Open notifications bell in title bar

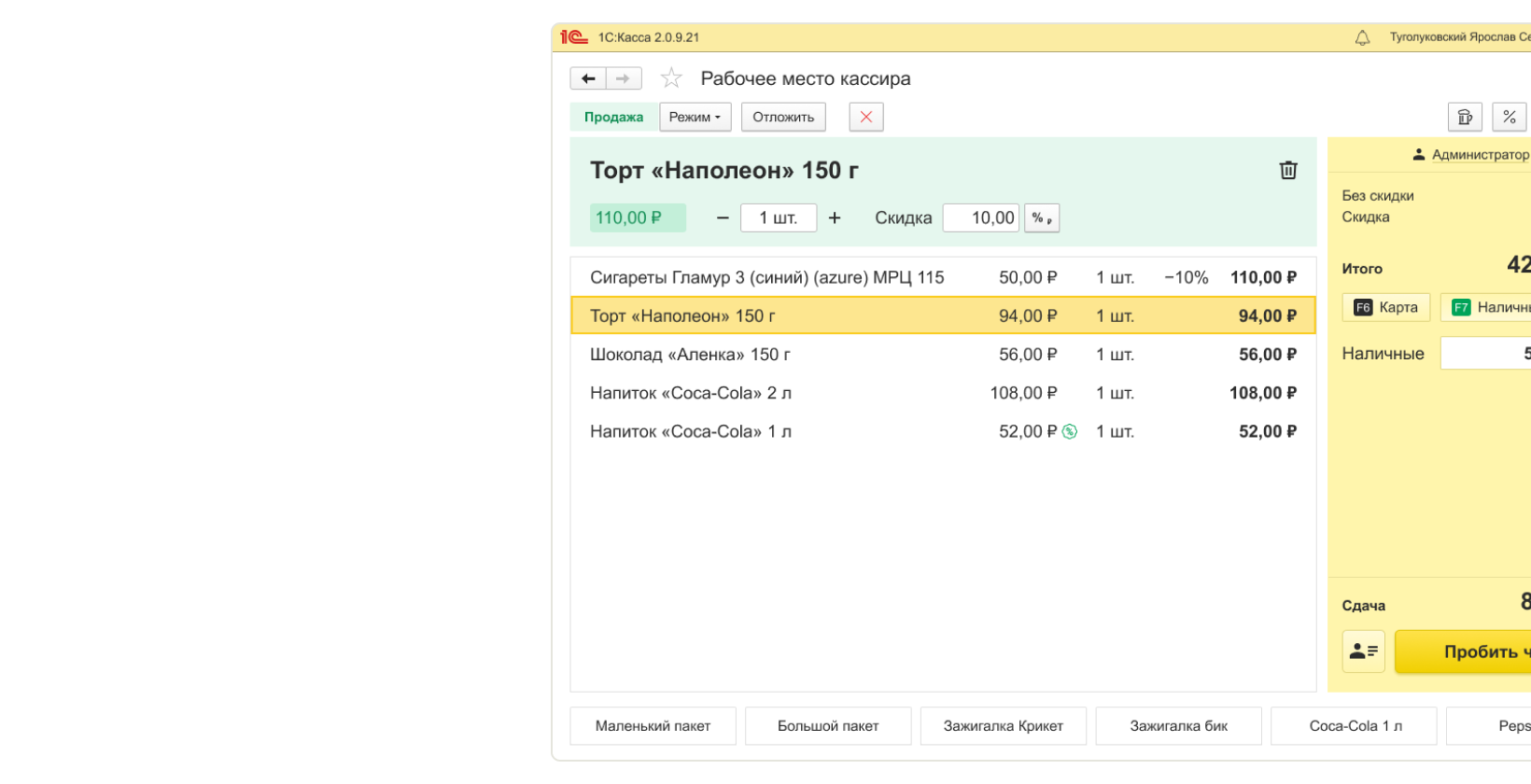(x=1362, y=37)
